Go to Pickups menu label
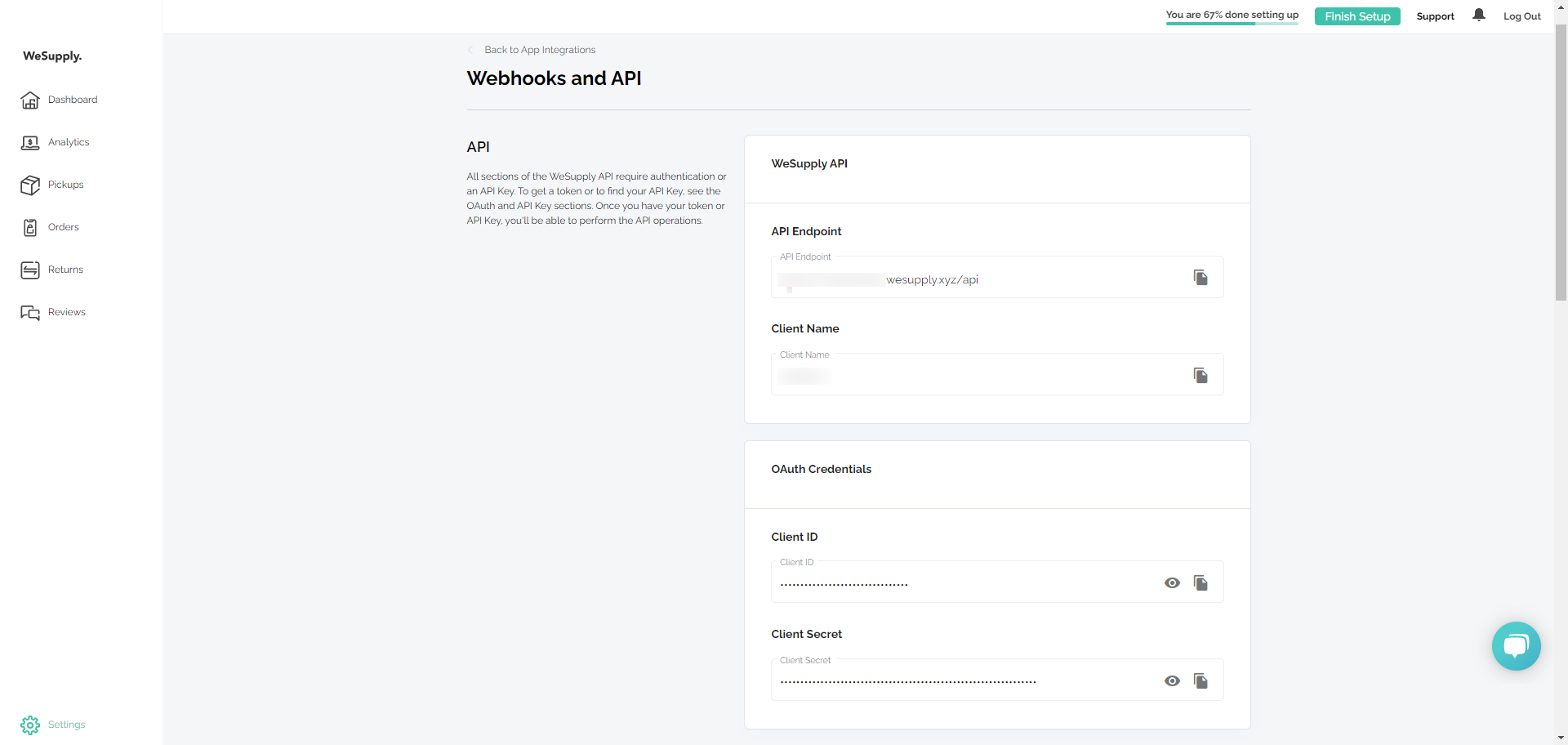 pos(66,185)
